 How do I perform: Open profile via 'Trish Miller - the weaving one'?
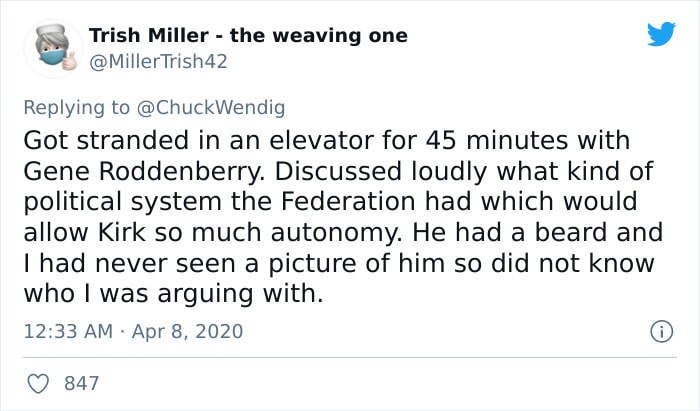pos(248,36)
